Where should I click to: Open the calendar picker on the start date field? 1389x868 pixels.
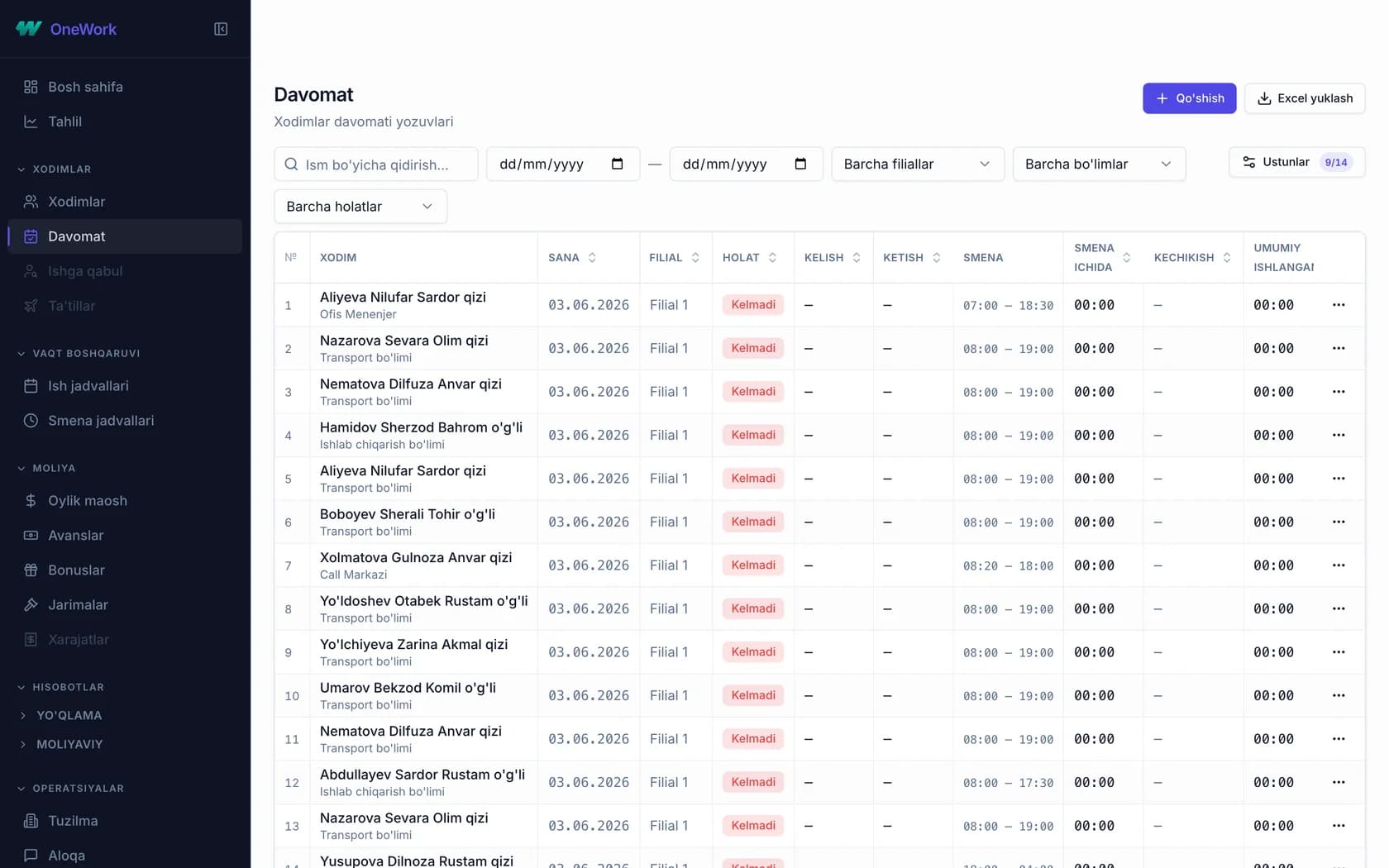[x=617, y=164]
